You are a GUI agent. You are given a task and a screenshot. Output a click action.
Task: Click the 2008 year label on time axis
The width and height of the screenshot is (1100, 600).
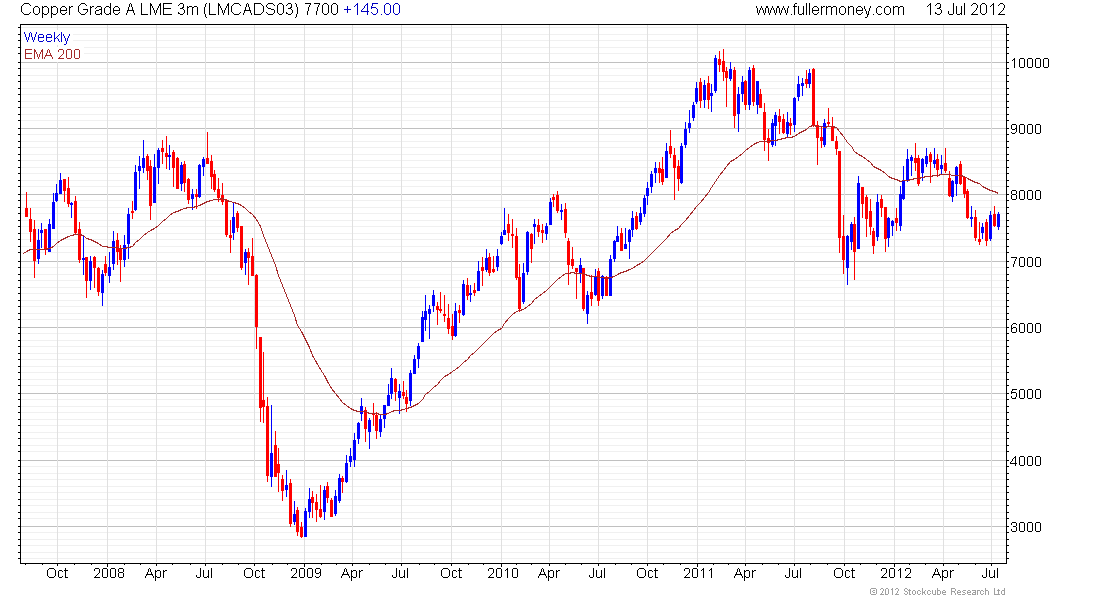109,573
